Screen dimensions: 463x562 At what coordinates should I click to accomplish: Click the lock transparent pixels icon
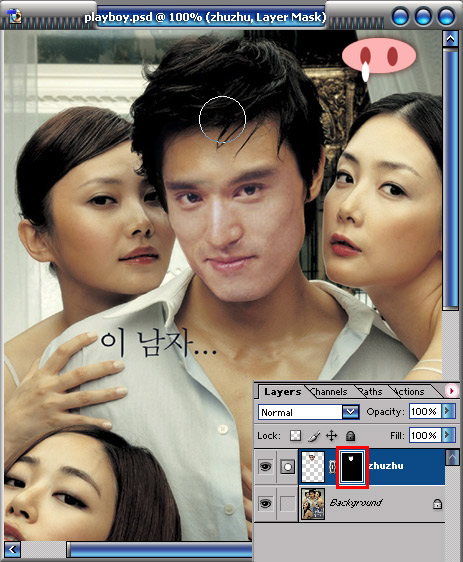coord(295,435)
